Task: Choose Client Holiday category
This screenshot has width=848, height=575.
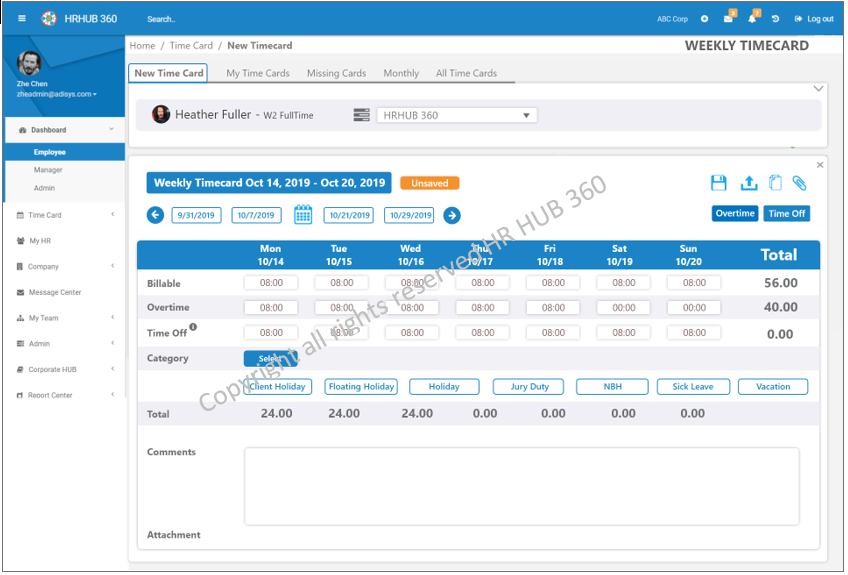Action: click(x=277, y=387)
